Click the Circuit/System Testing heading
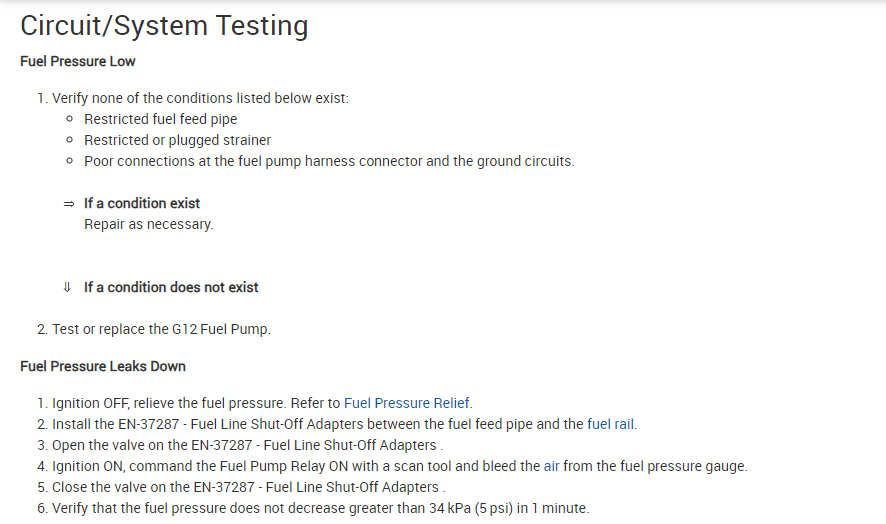 [x=164, y=26]
